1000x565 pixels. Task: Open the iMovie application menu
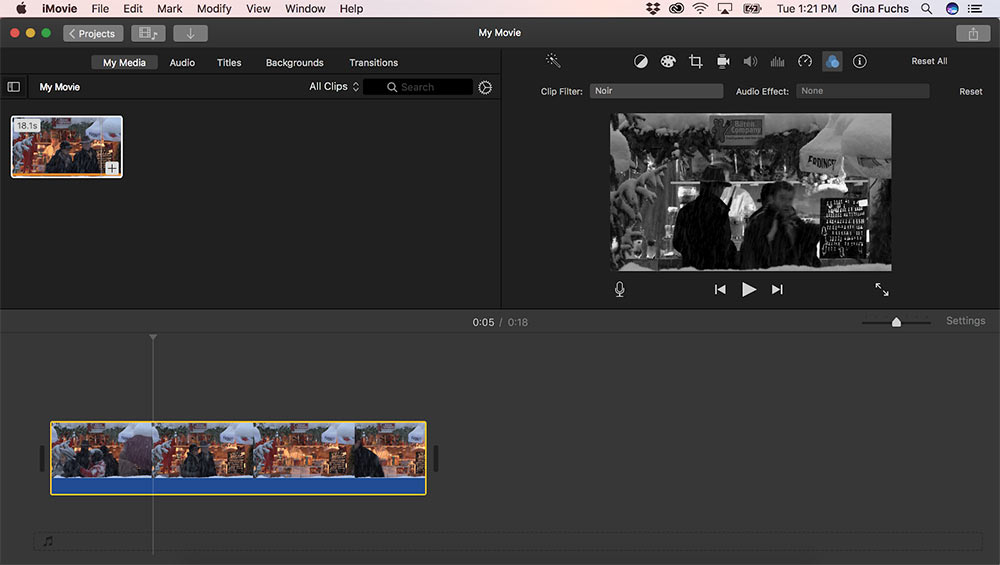pyautogui.click(x=59, y=9)
